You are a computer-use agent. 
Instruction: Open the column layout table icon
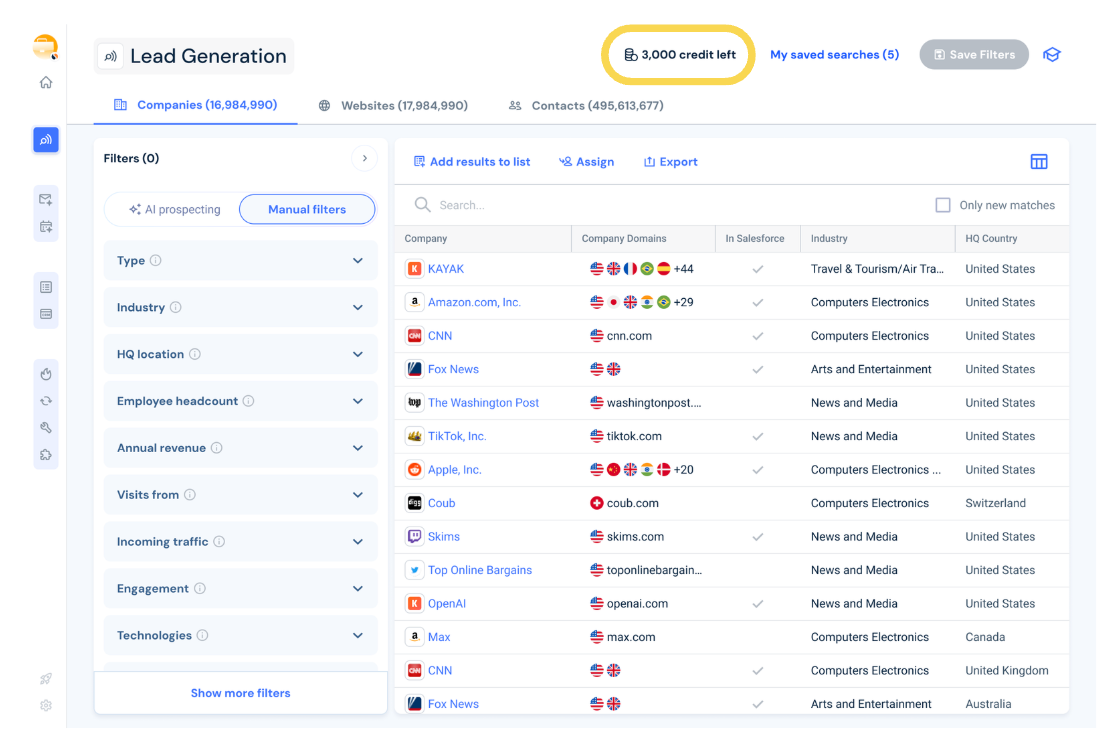point(1039,162)
